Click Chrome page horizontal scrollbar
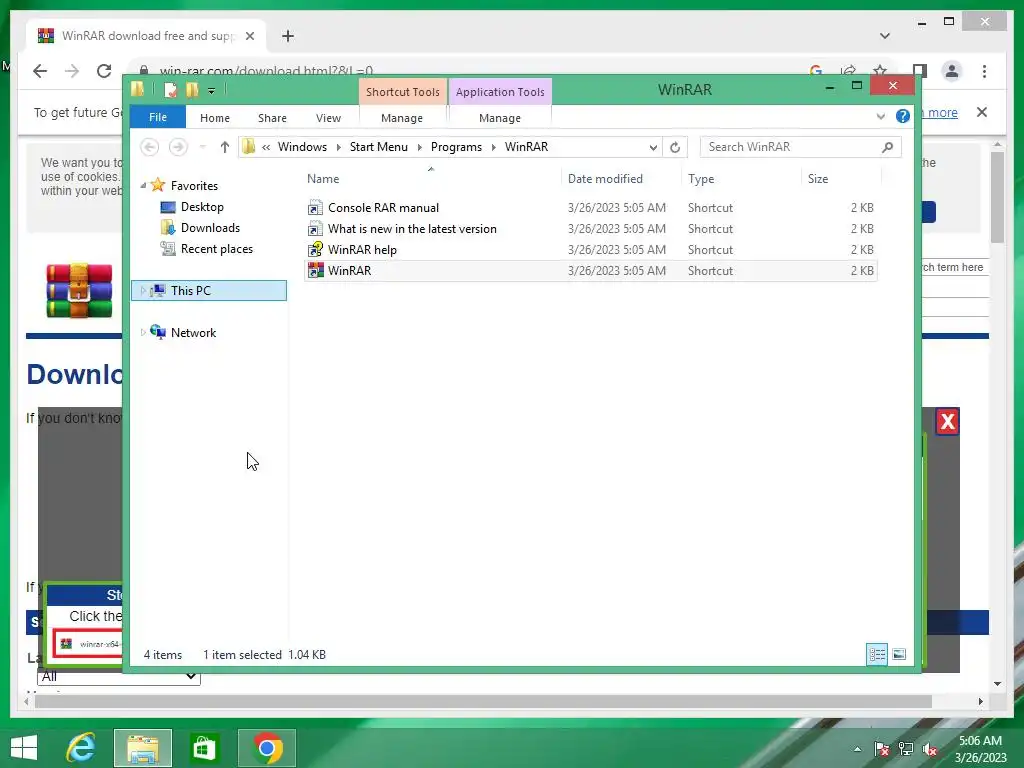The width and height of the screenshot is (1024, 768). click(483, 701)
